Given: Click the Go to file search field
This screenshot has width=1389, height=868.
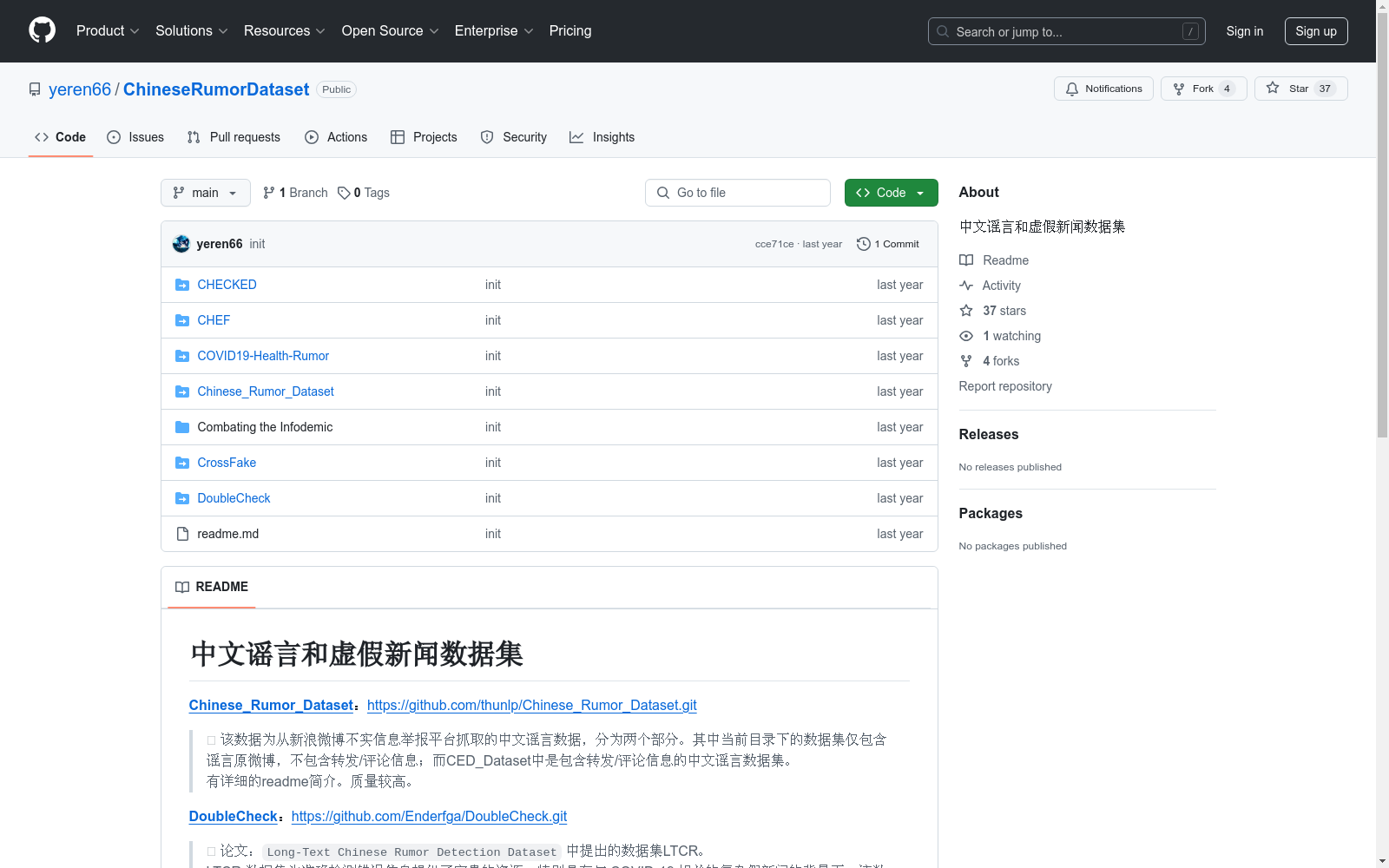Looking at the screenshot, I should point(738,193).
